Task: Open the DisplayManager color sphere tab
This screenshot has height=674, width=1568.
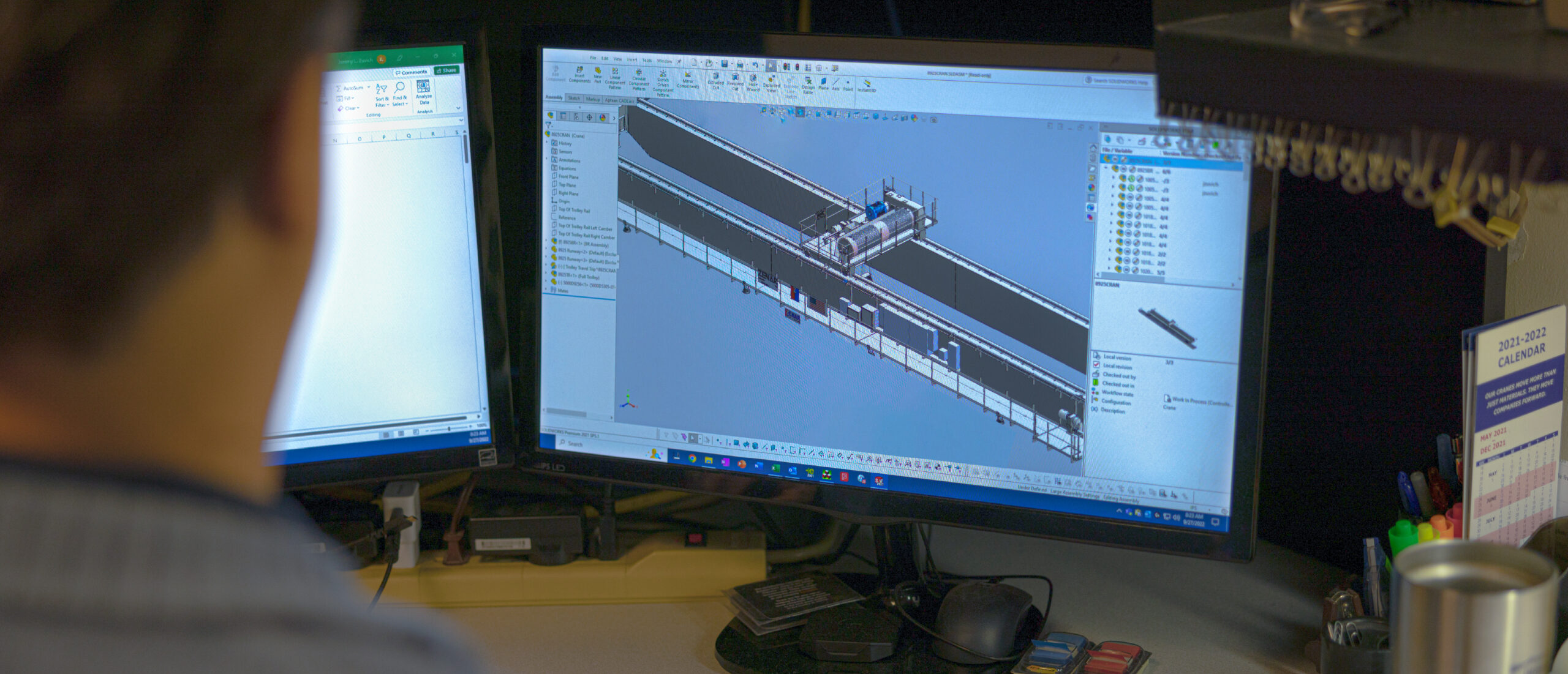Action: coord(603,118)
